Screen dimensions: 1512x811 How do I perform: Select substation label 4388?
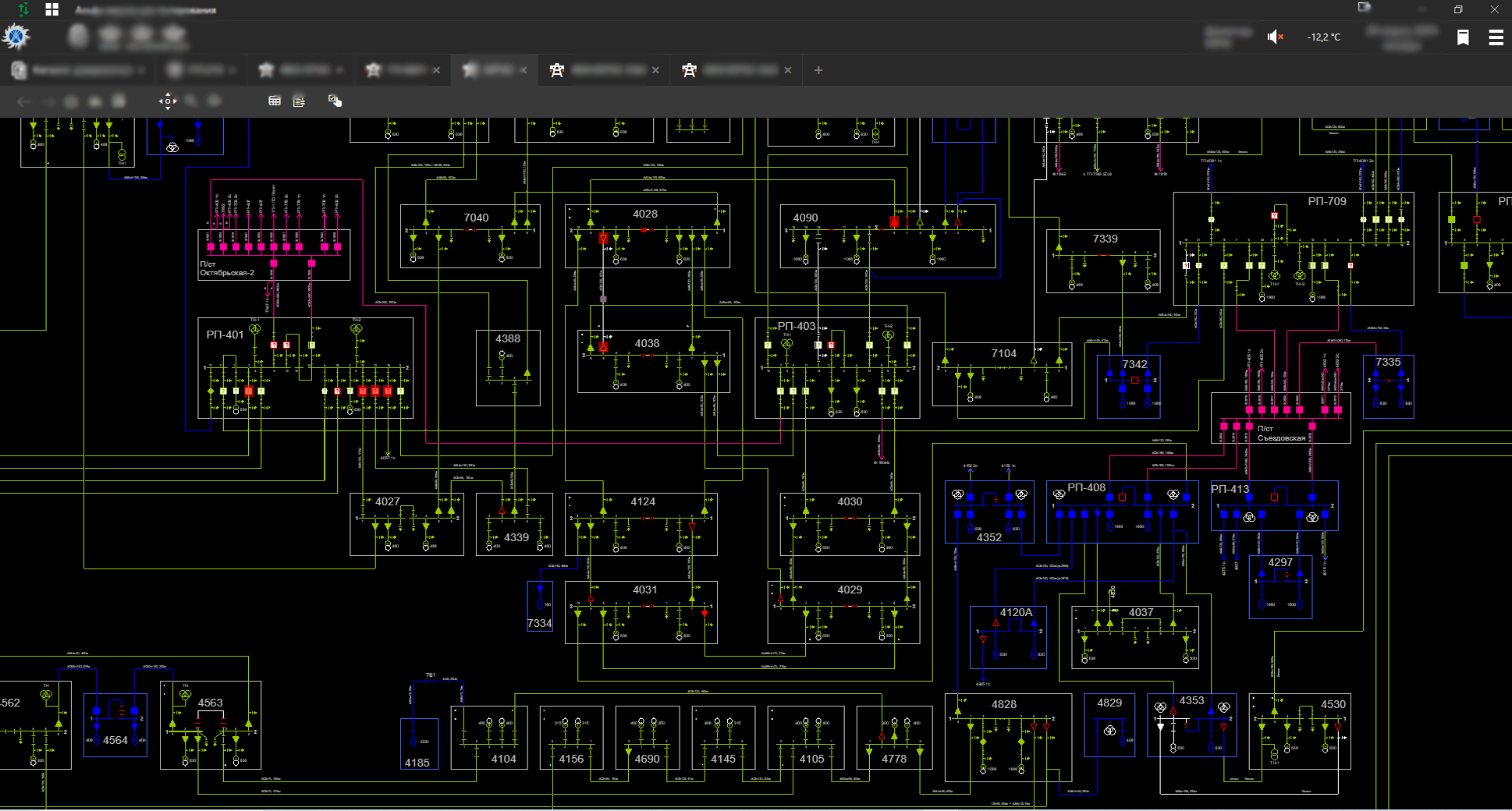tap(508, 338)
